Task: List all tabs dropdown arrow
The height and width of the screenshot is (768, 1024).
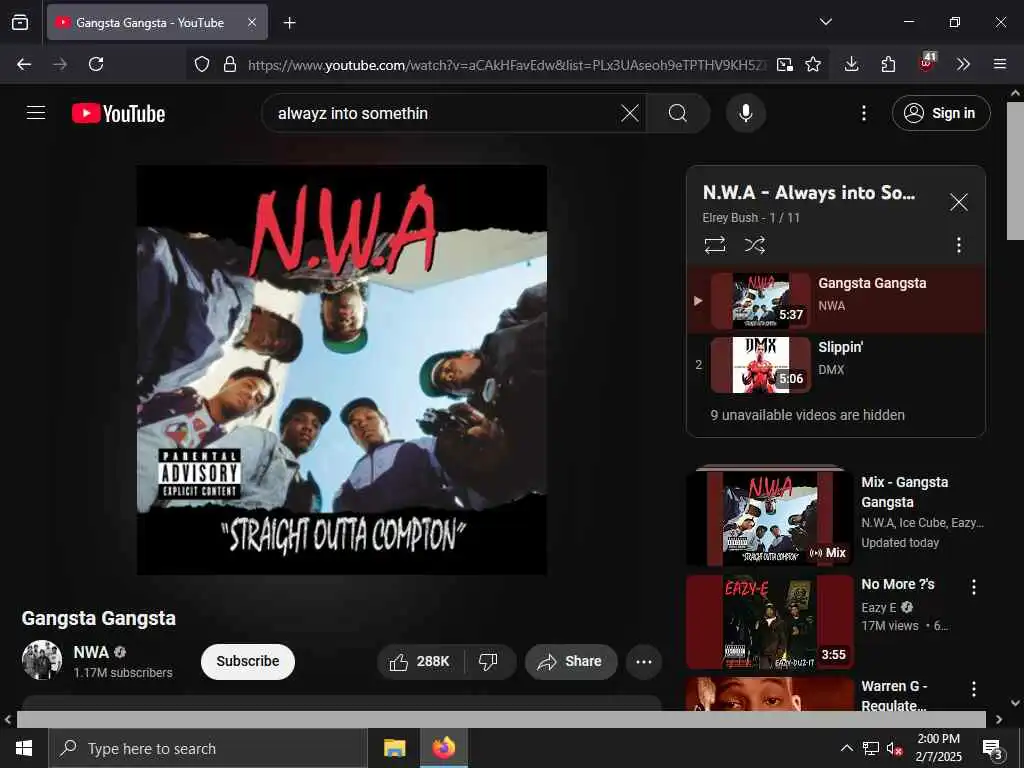Action: [825, 22]
